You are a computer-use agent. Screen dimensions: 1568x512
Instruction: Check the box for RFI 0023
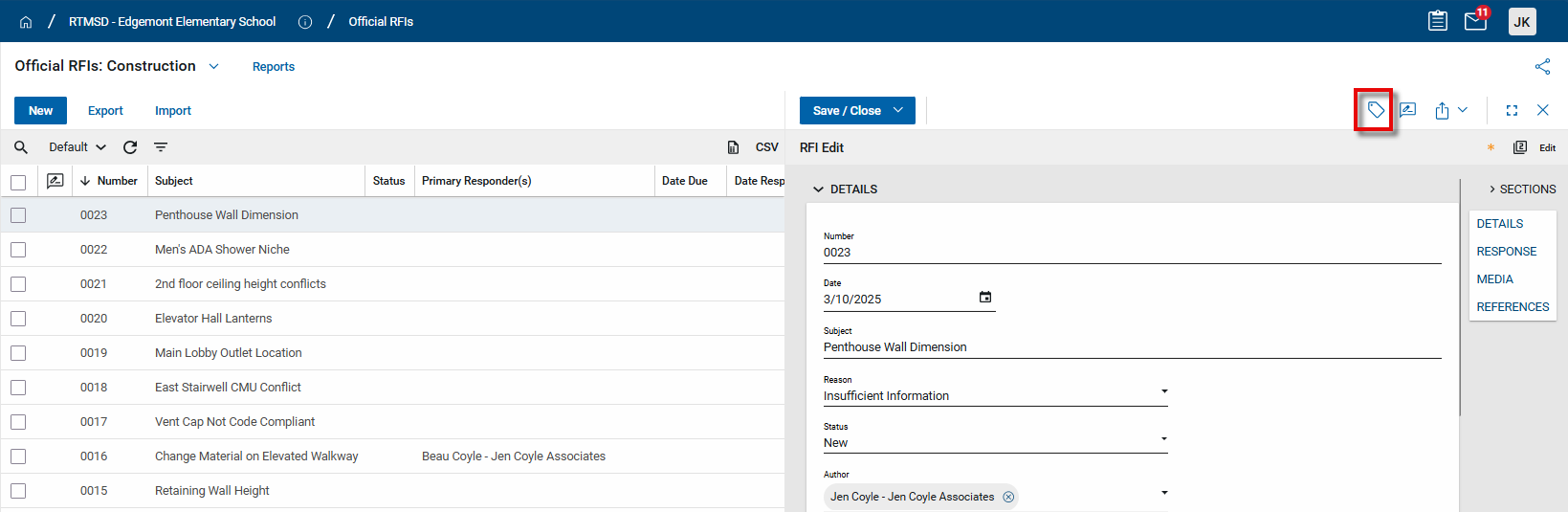18,215
